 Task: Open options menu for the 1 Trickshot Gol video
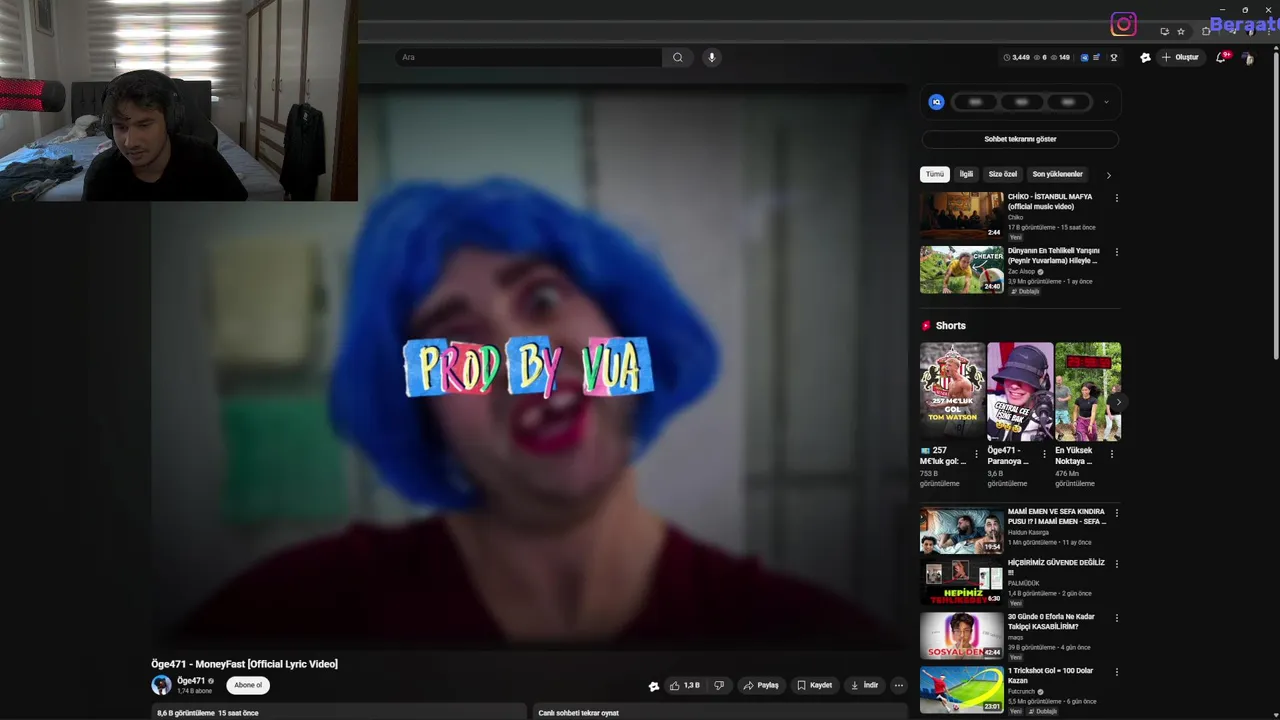pyautogui.click(x=1116, y=672)
